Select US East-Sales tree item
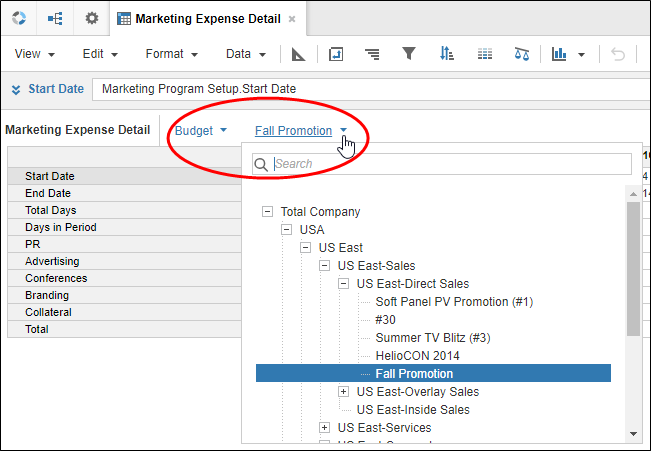This screenshot has height=451, width=651. click(x=376, y=266)
